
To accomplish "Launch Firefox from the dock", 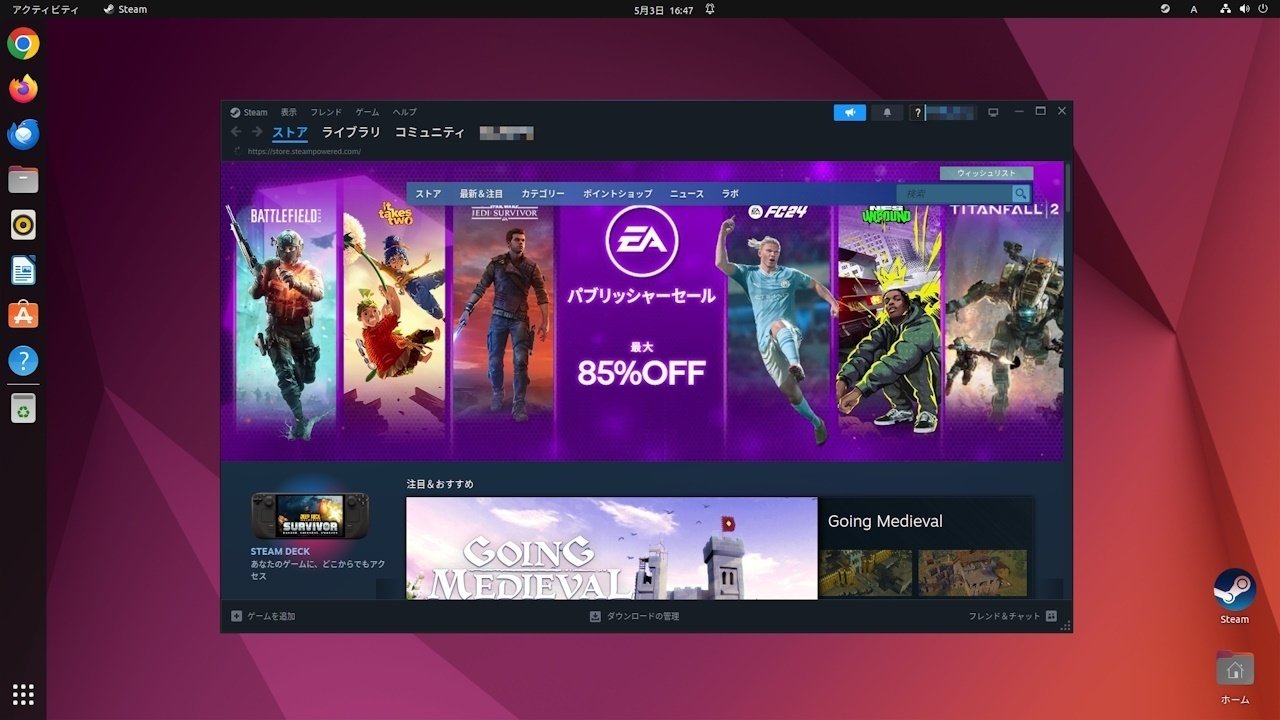I will pyautogui.click(x=23, y=89).
